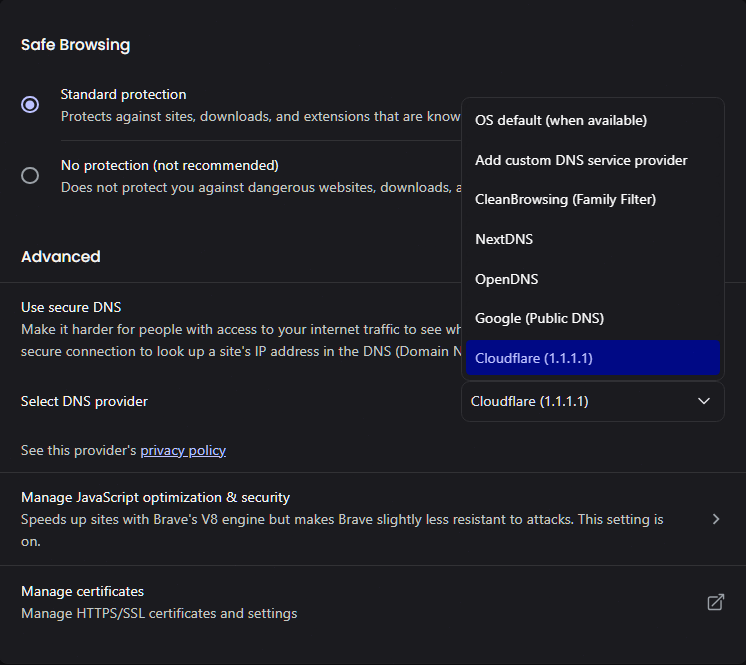The height and width of the screenshot is (665, 746).
Task: Open Manage certificates settings
Action: [x=82, y=591]
